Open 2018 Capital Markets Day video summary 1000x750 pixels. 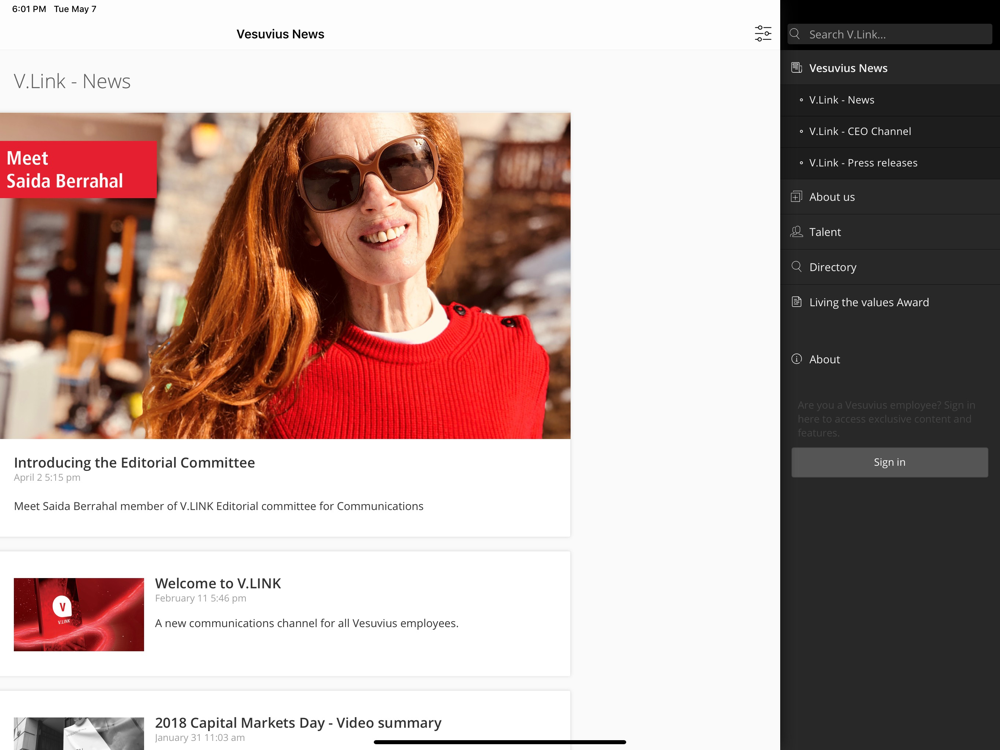point(298,723)
